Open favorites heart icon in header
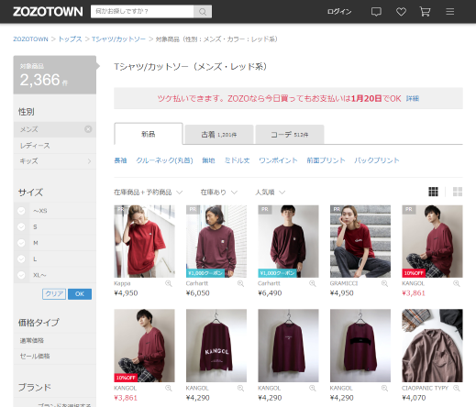Image resolution: width=476 pixels, height=407 pixels. [x=401, y=12]
